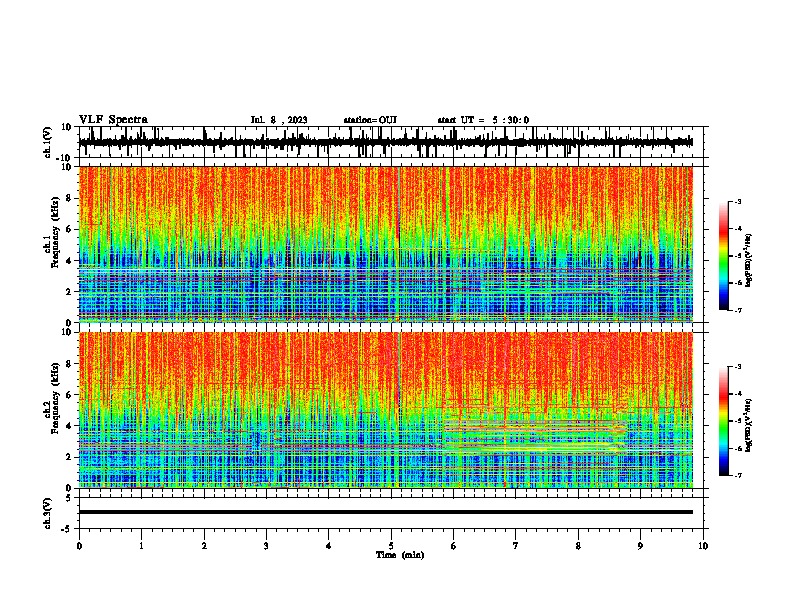
Task: Click the time axis tick label "8"
Action: [578, 546]
